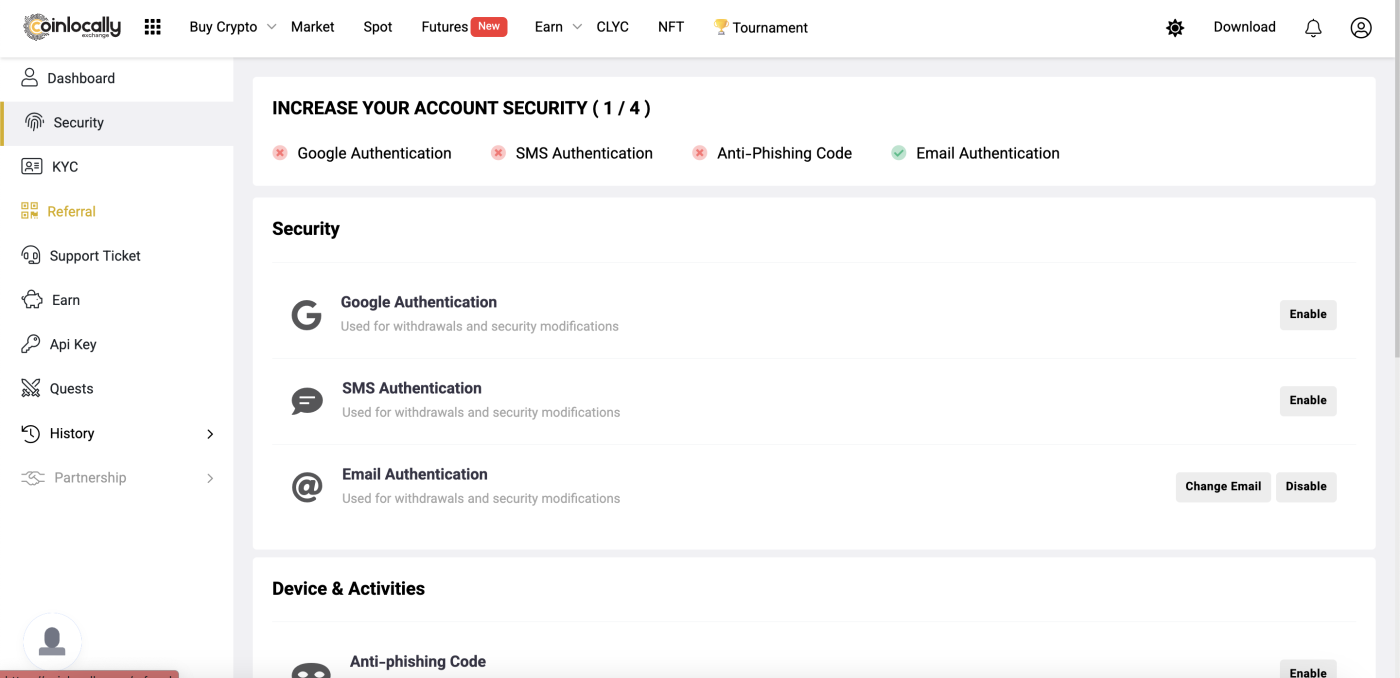Disable Email Authentication
This screenshot has width=1400, height=678.
1305,487
